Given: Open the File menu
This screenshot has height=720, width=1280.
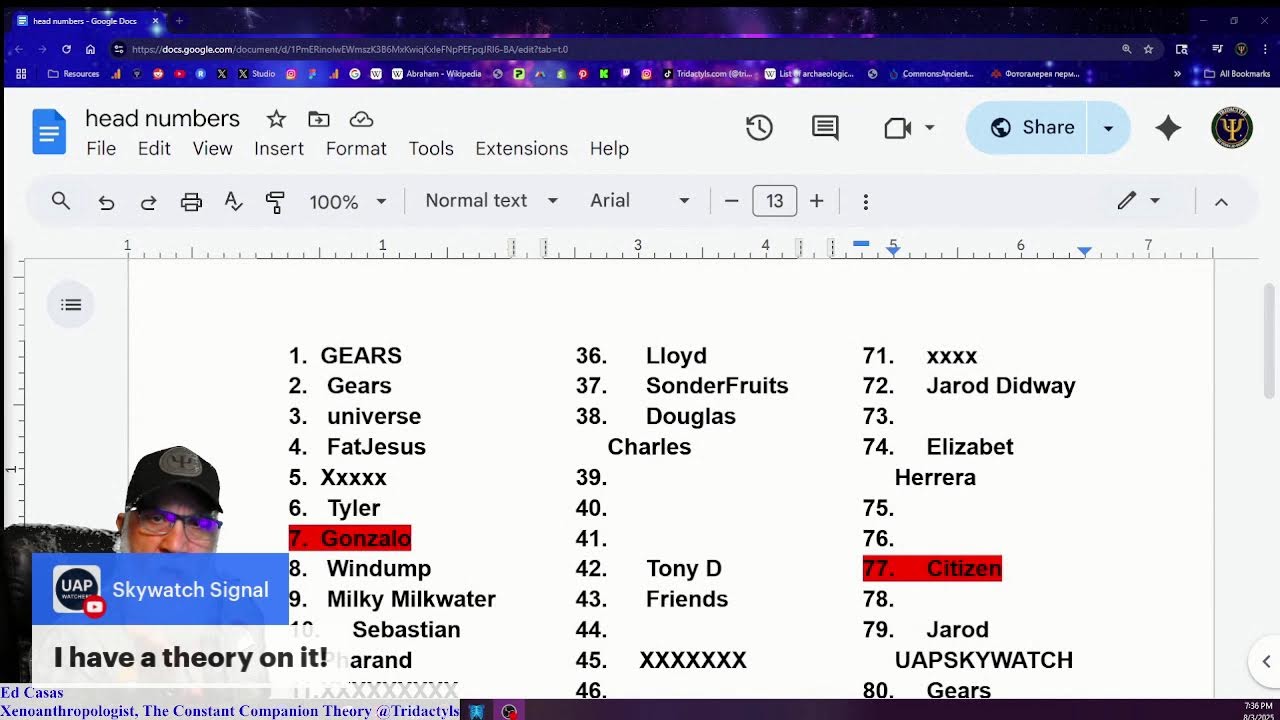Looking at the screenshot, I should pos(101,148).
